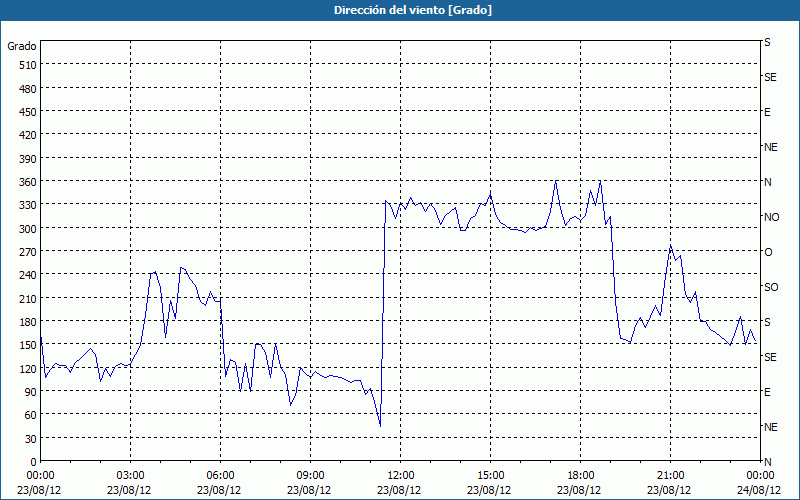Select the 'Grado' axis unit label
This screenshot has width=800, height=500.
point(22,46)
